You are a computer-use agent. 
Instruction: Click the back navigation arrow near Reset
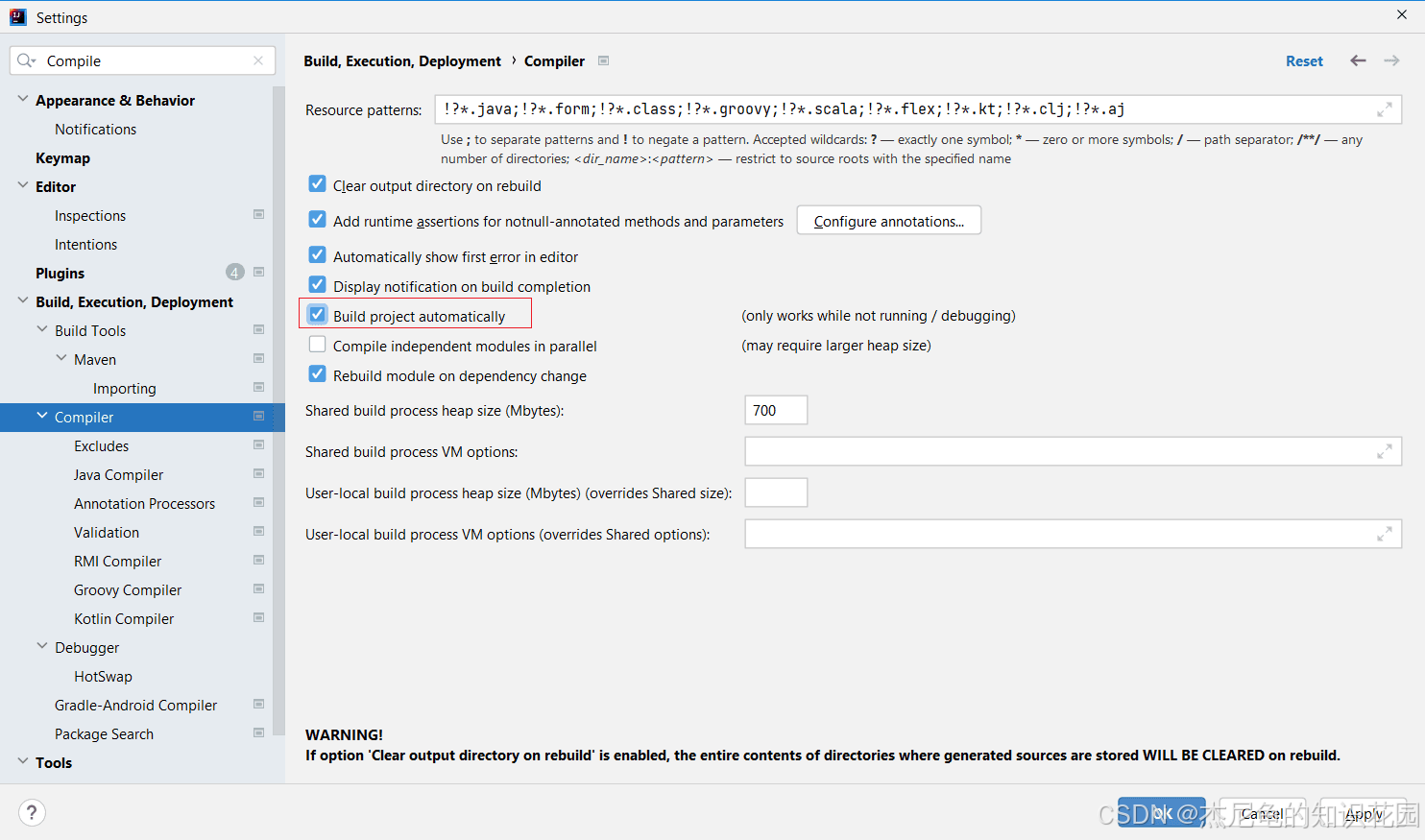coord(1358,60)
